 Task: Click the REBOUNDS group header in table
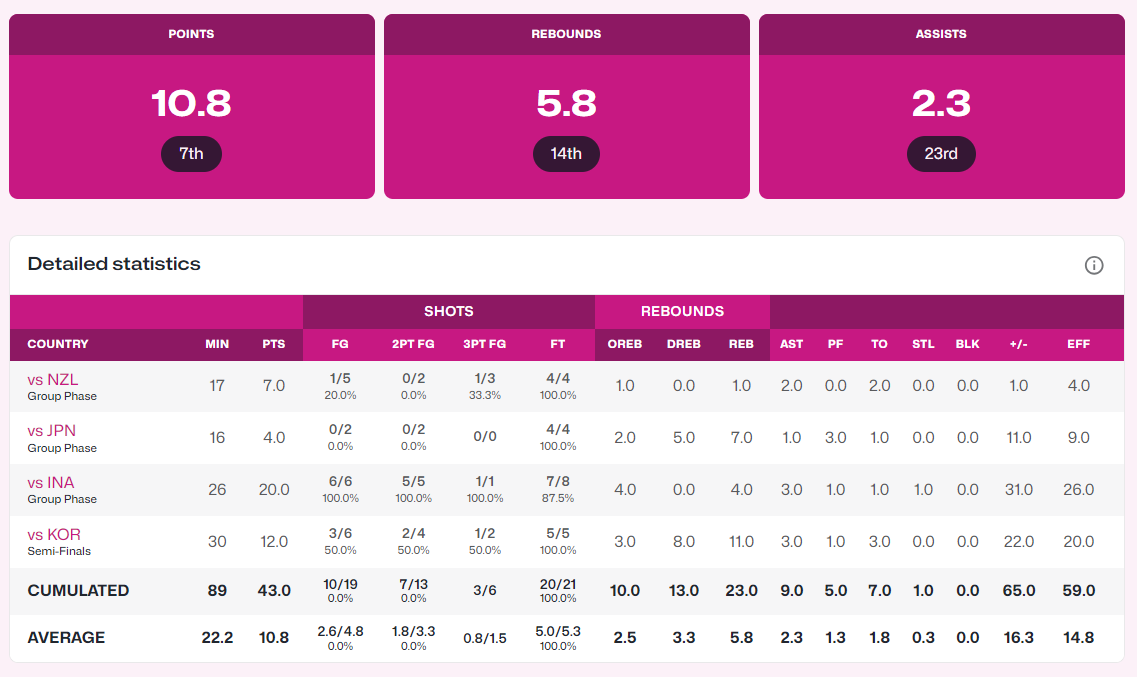(x=682, y=311)
